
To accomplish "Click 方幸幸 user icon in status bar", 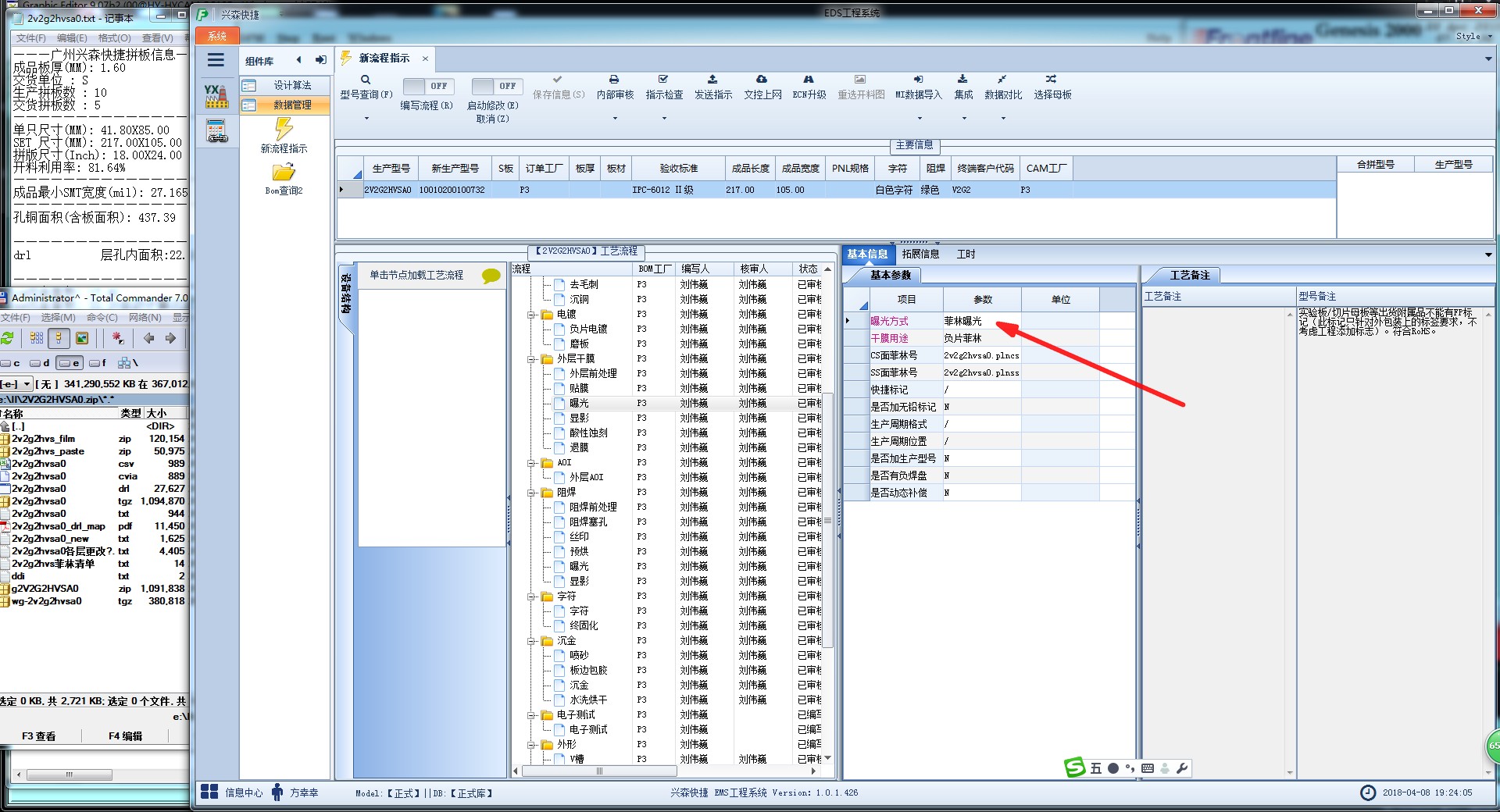I will point(277,792).
